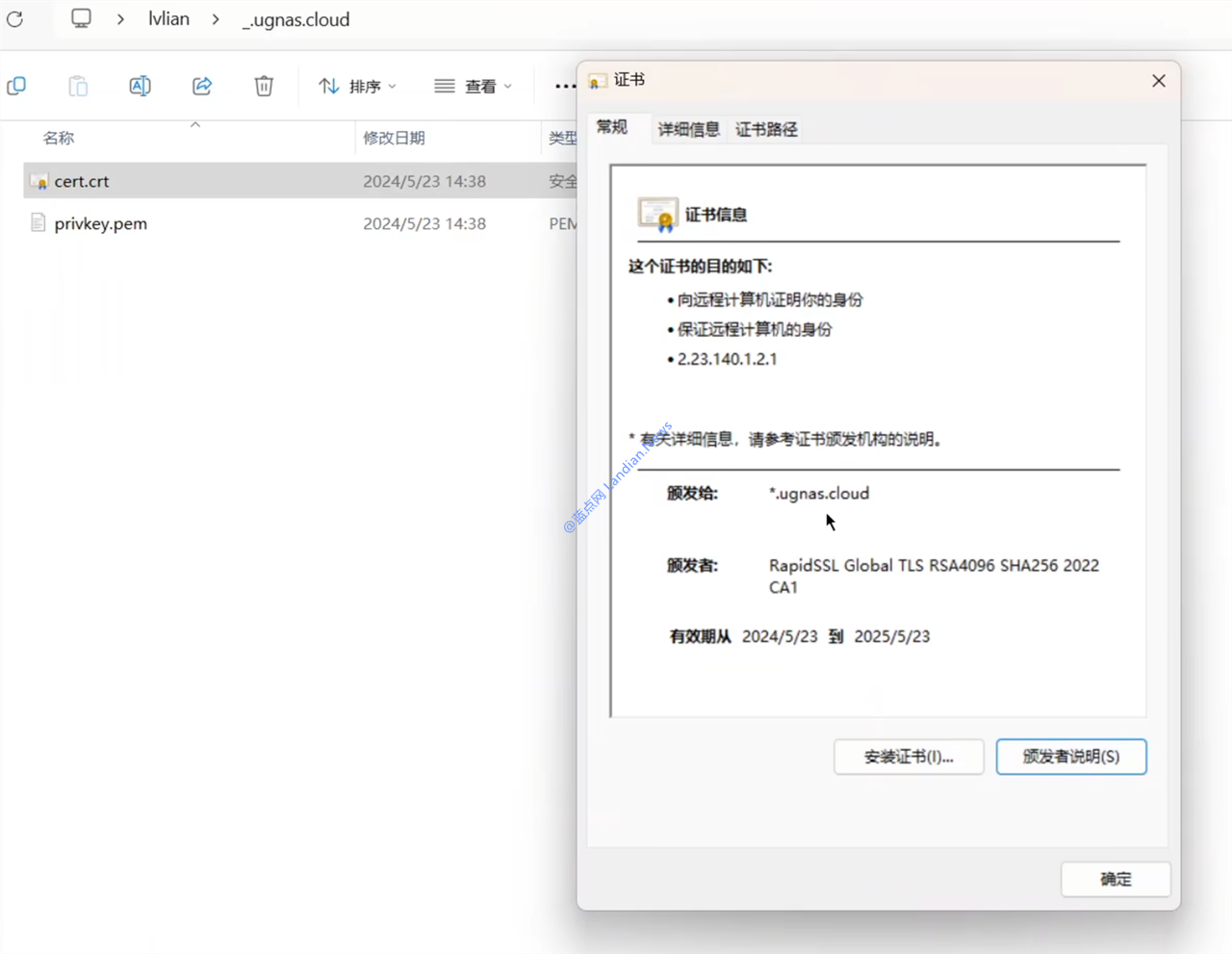
Task: Click the *.ugnas.cloud issued-to value
Action: pyautogui.click(x=819, y=493)
